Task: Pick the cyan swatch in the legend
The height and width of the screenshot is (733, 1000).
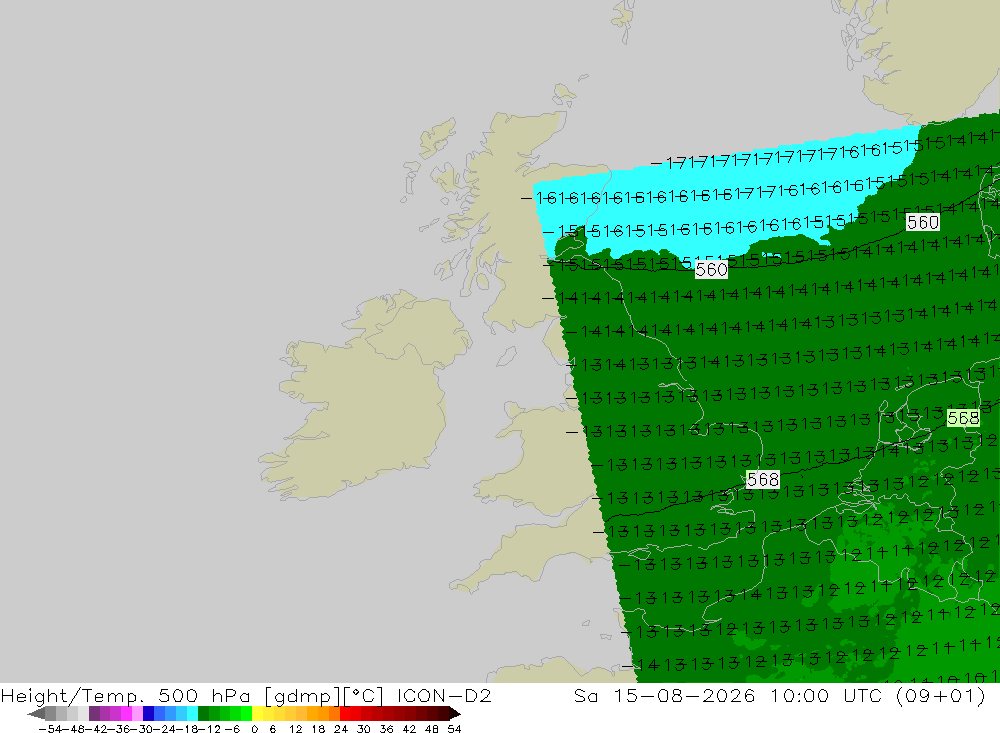Action: (x=193, y=713)
